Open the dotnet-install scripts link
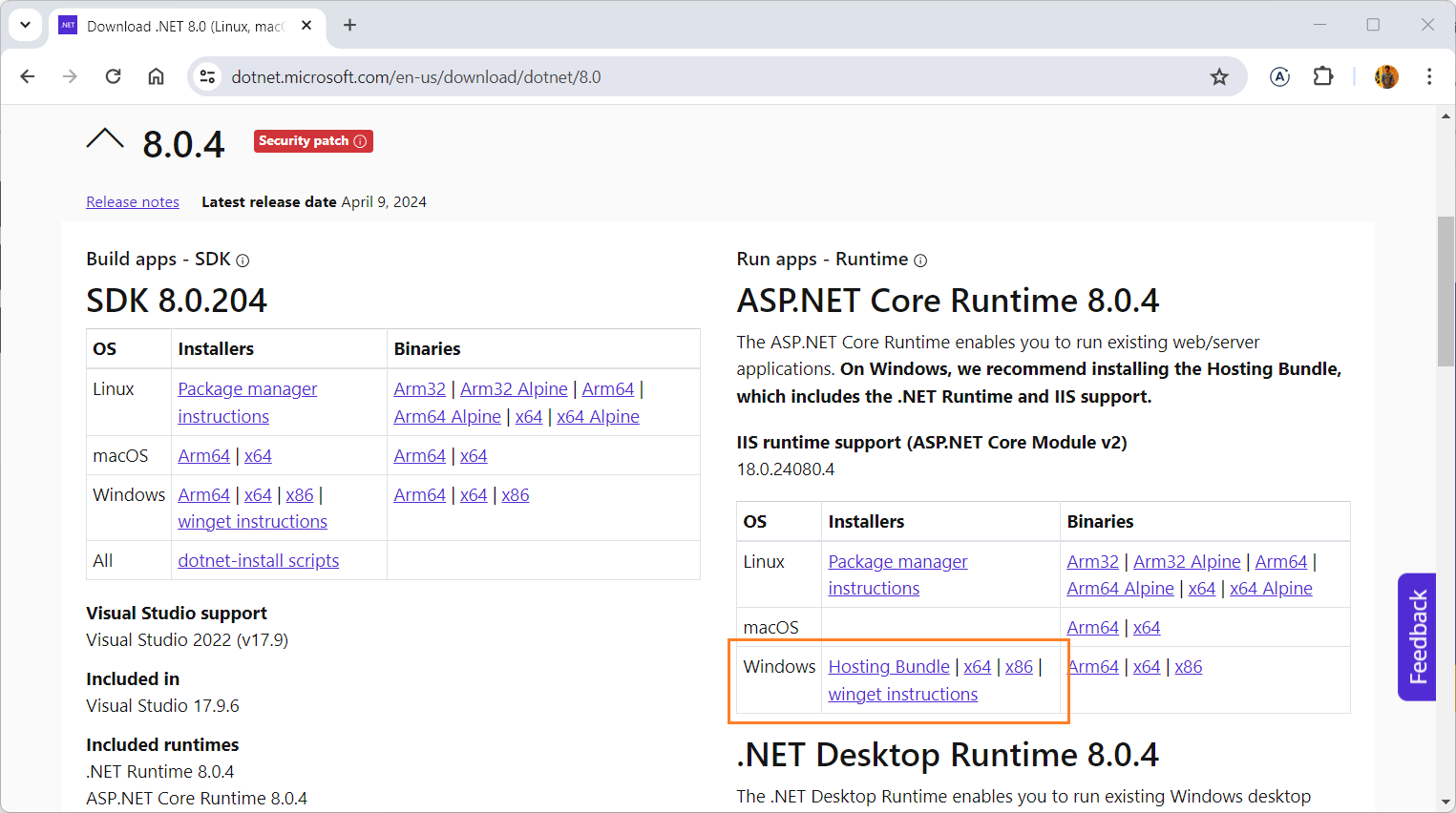Image resolution: width=1456 pixels, height=813 pixels. click(258, 561)
